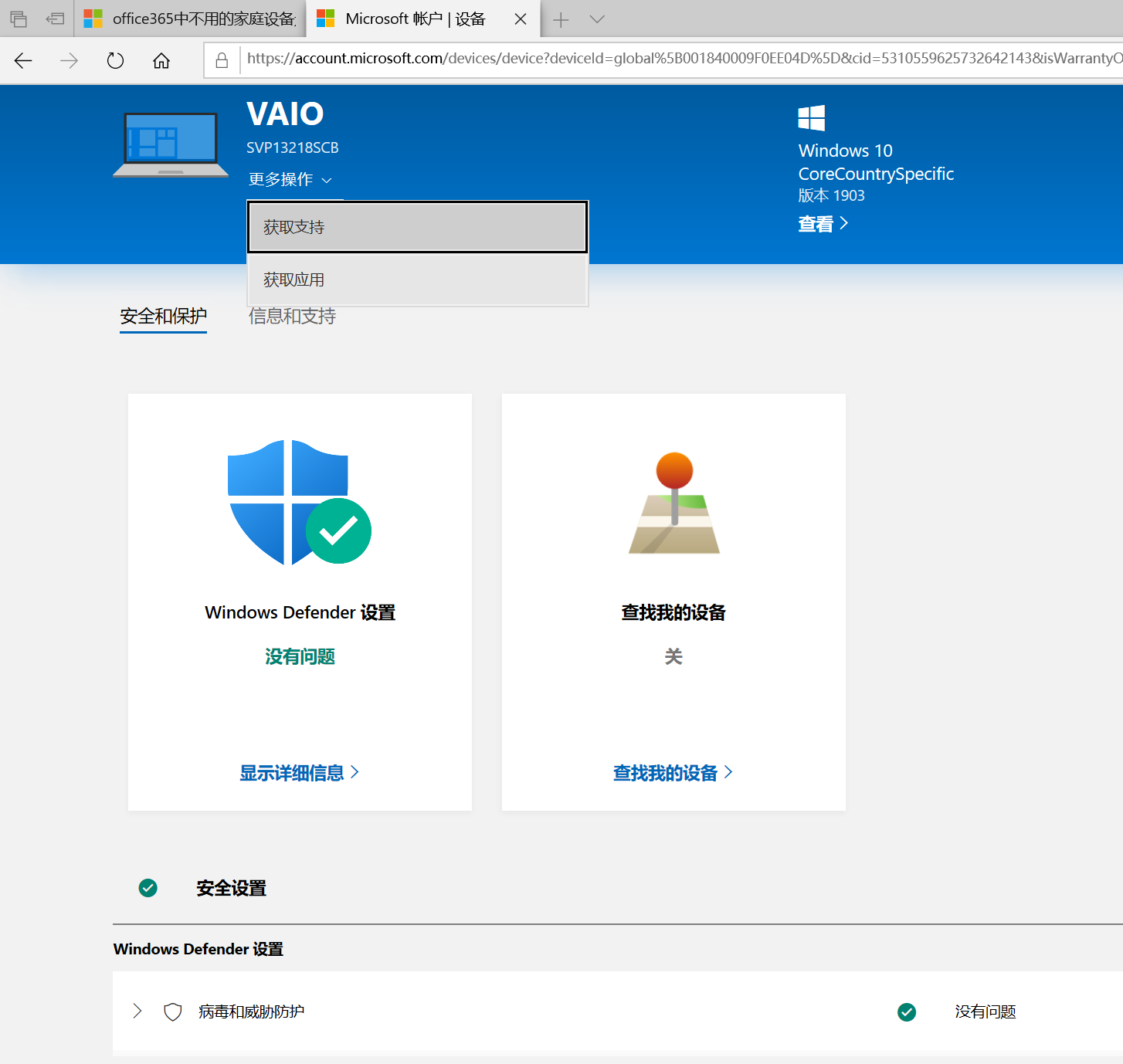Open 显示详细信息 link on Defender card
This screenshot has width=1123, height=1064.
(300, 773)
